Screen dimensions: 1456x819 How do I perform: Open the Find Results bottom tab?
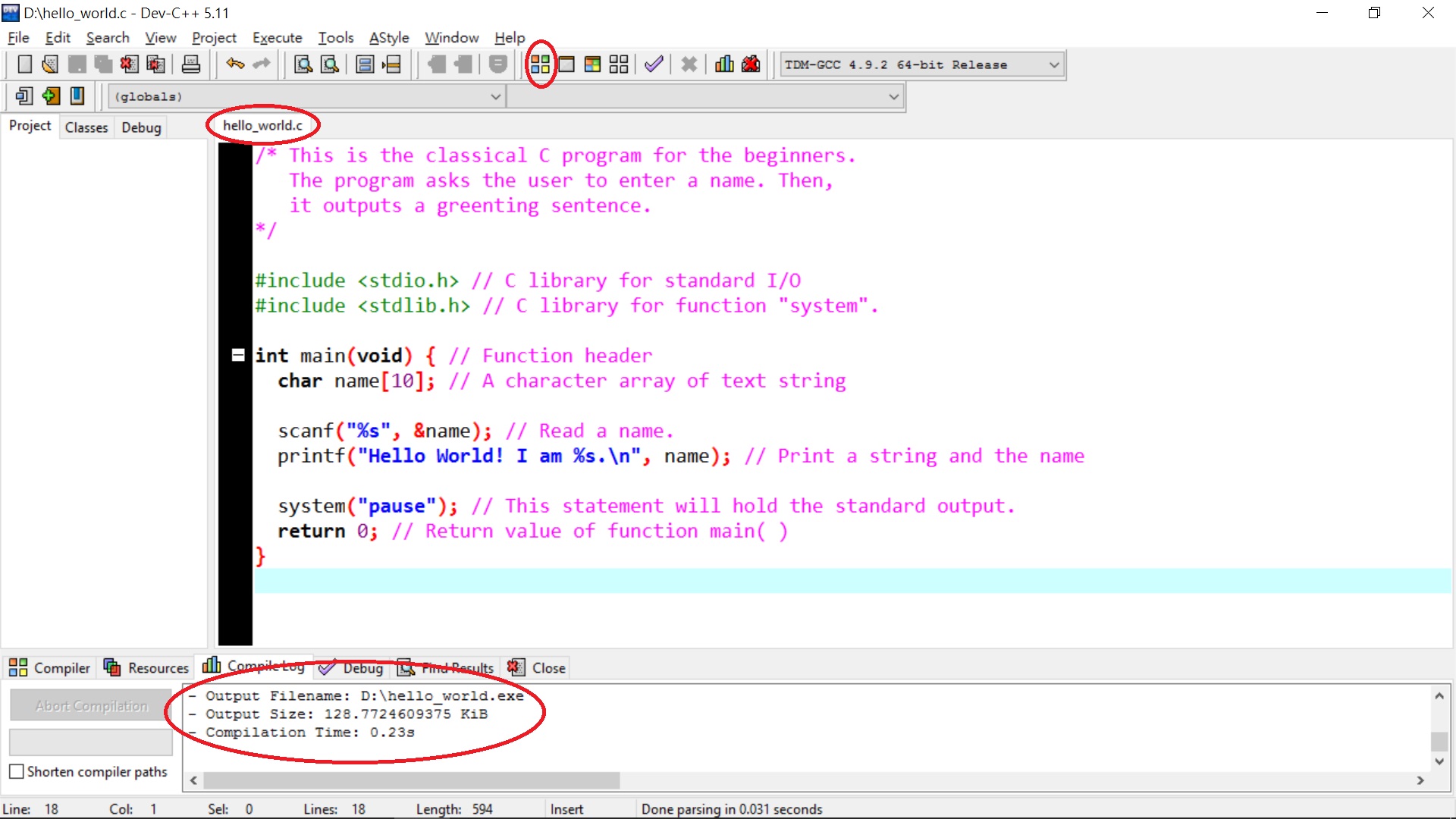point(447,667)
